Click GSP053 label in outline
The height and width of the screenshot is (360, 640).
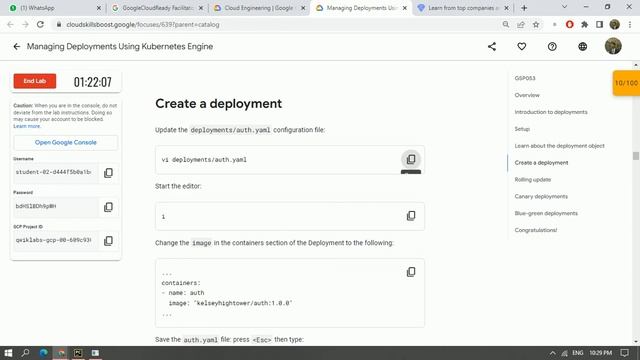(x=525, y=78)
